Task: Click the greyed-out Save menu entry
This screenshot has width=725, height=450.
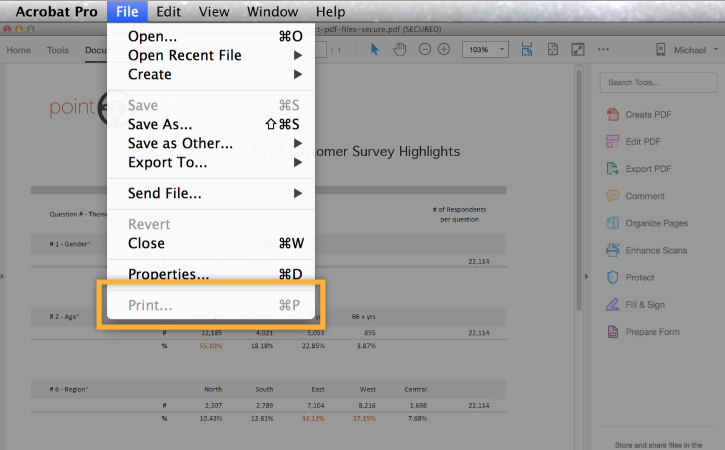Action: (x=211, y=105)
